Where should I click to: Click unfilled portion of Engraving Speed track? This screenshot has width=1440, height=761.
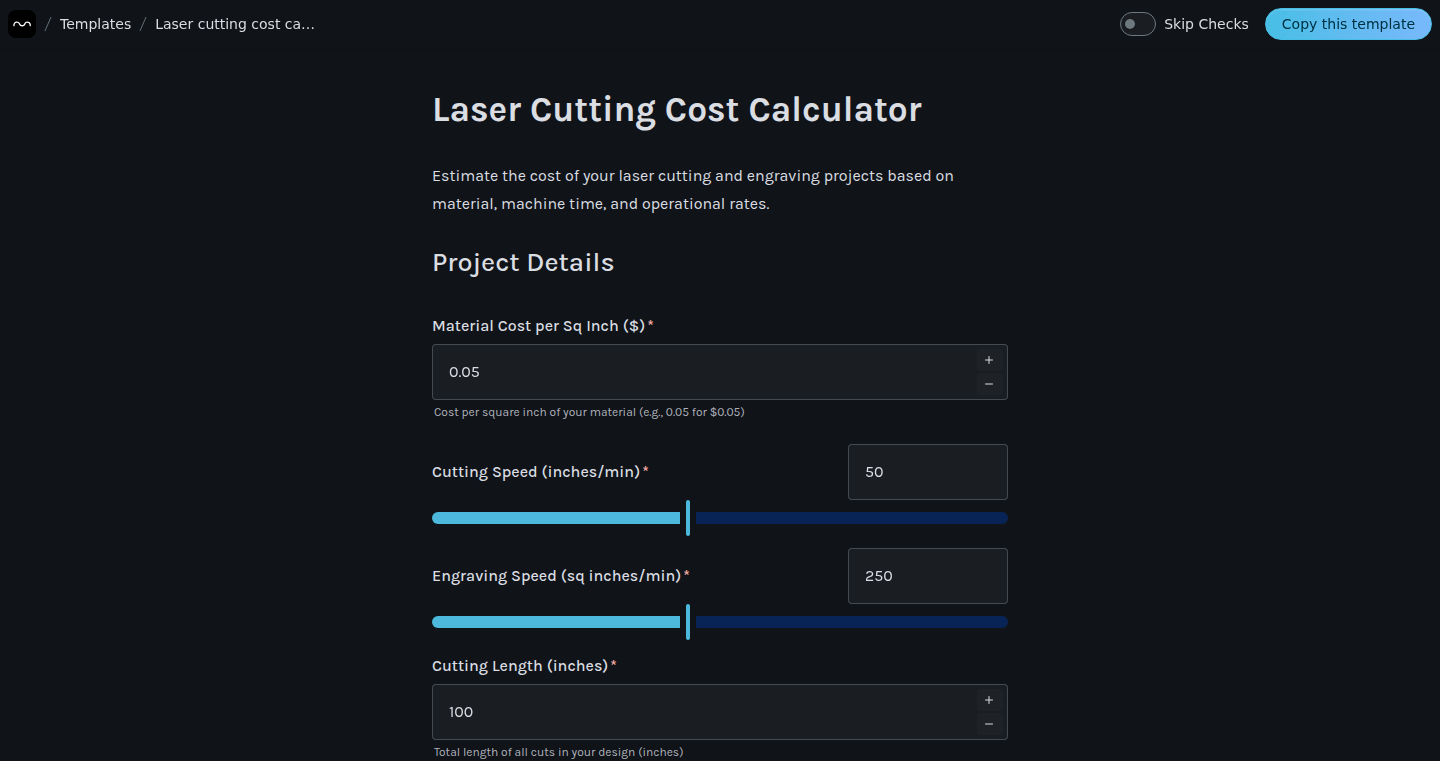(851, 622)
